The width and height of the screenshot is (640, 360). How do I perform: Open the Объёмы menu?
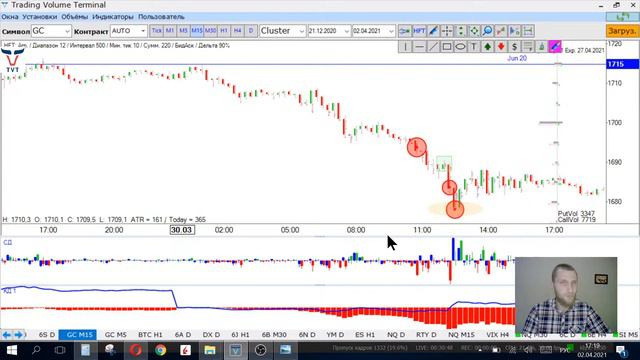pyautogui.click(x=75, y=17)
